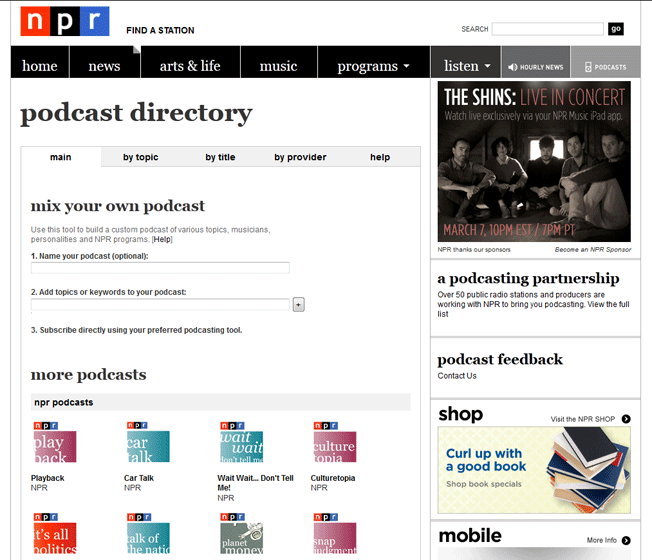652x560 pixels.
Task: Expand the programs dropdown menu
Action: click(373, 66)
